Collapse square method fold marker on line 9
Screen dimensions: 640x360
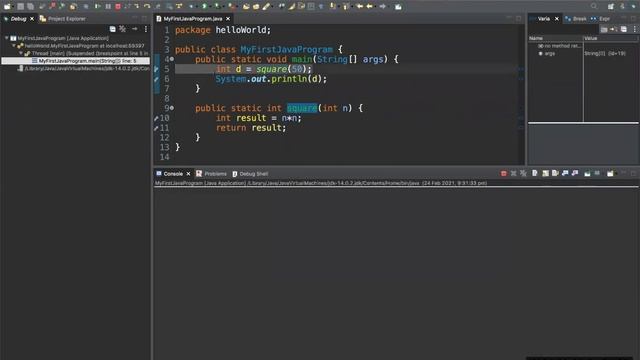tap(172, 108)
